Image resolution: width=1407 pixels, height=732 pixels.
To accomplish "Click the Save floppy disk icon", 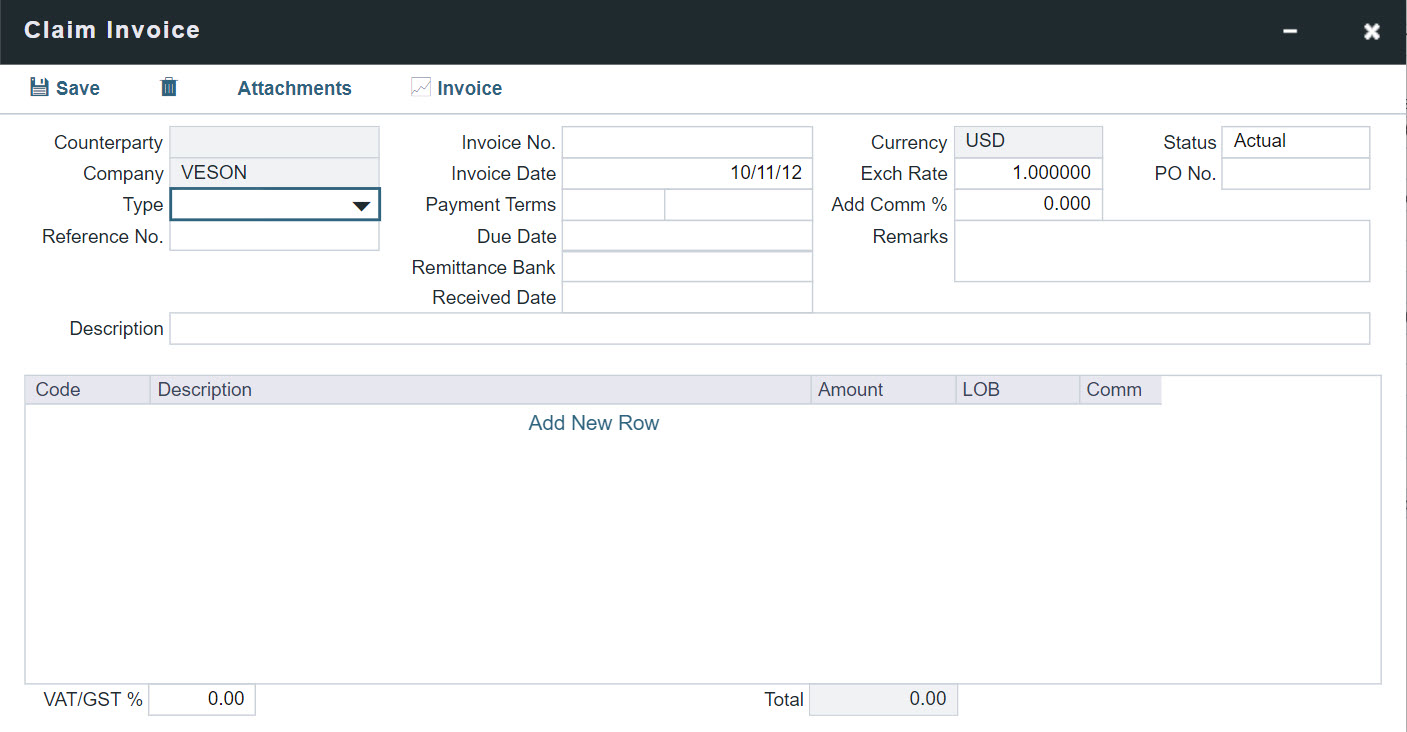I will pos(39,86).
